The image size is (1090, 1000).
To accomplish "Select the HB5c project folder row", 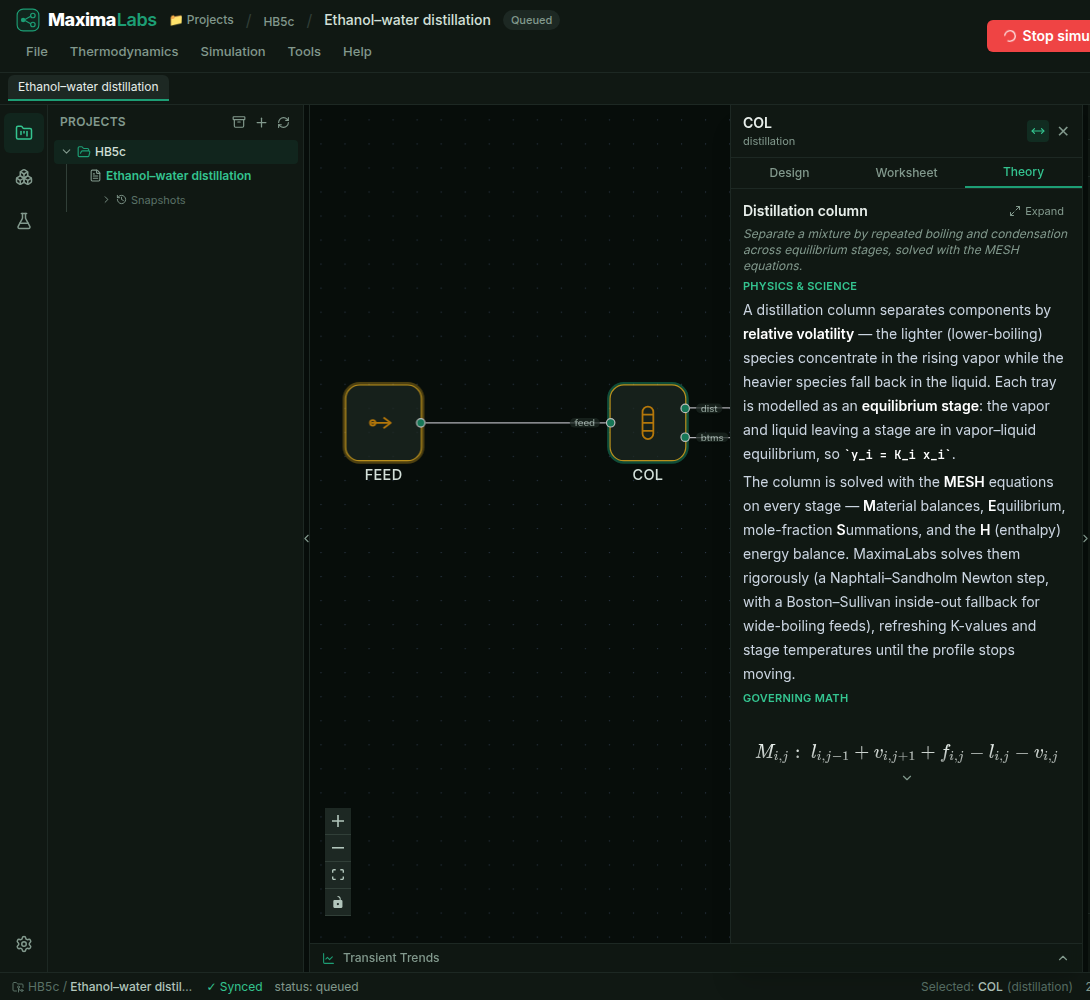I will (x=176, y=151).
